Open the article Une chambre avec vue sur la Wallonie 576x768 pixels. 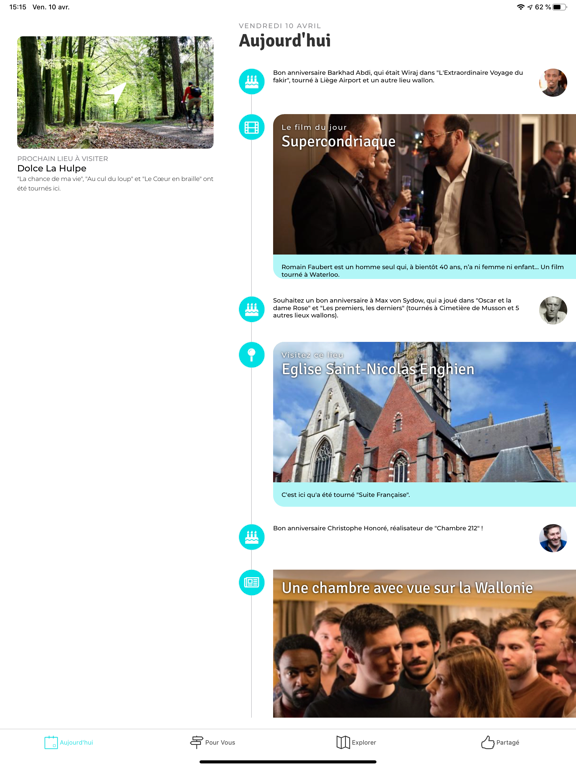pos(424,644)
